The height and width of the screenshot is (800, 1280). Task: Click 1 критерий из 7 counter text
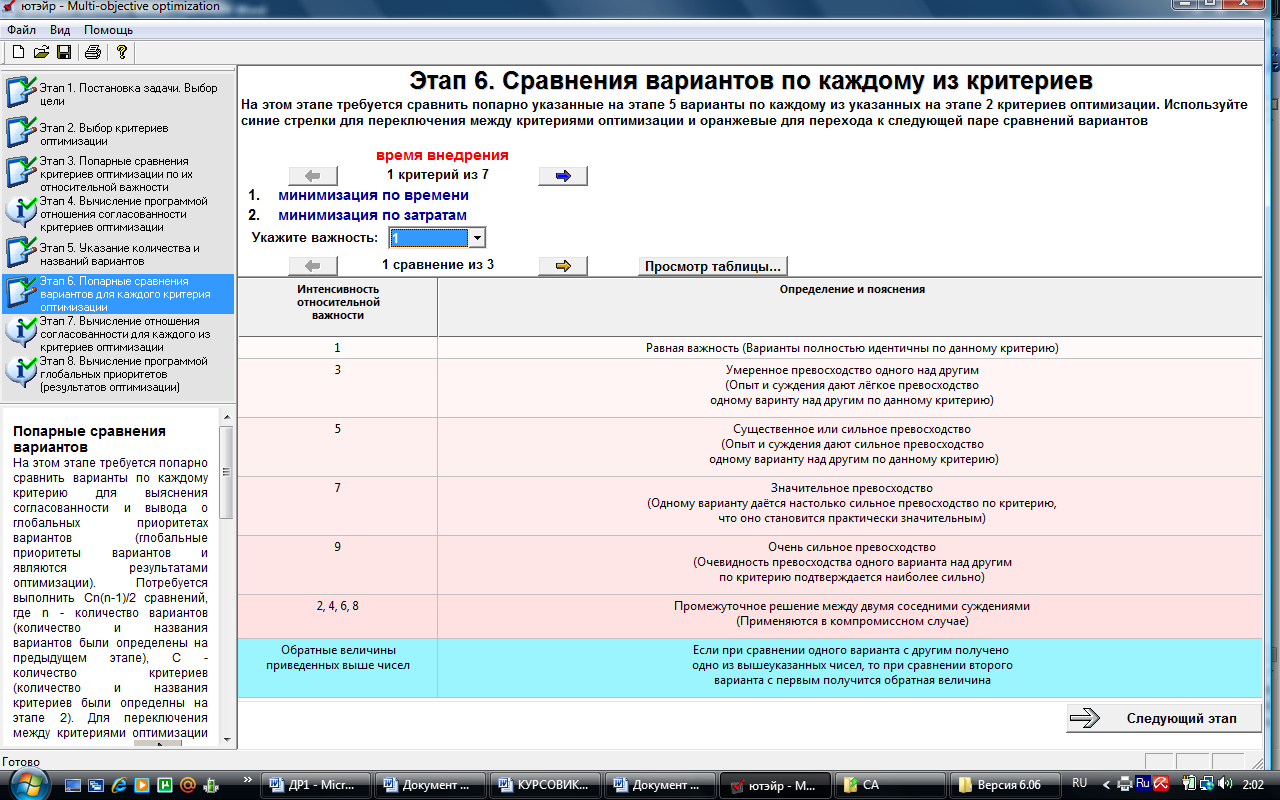pos(438,174)
